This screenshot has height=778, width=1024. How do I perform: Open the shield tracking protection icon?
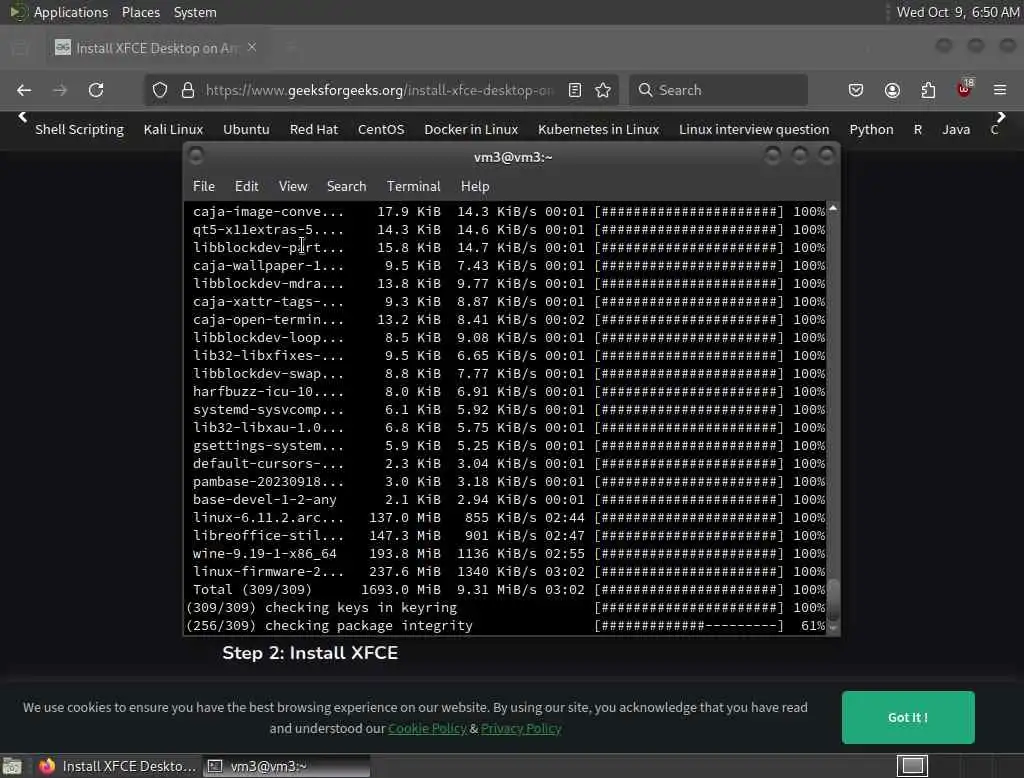click(160, 90)
